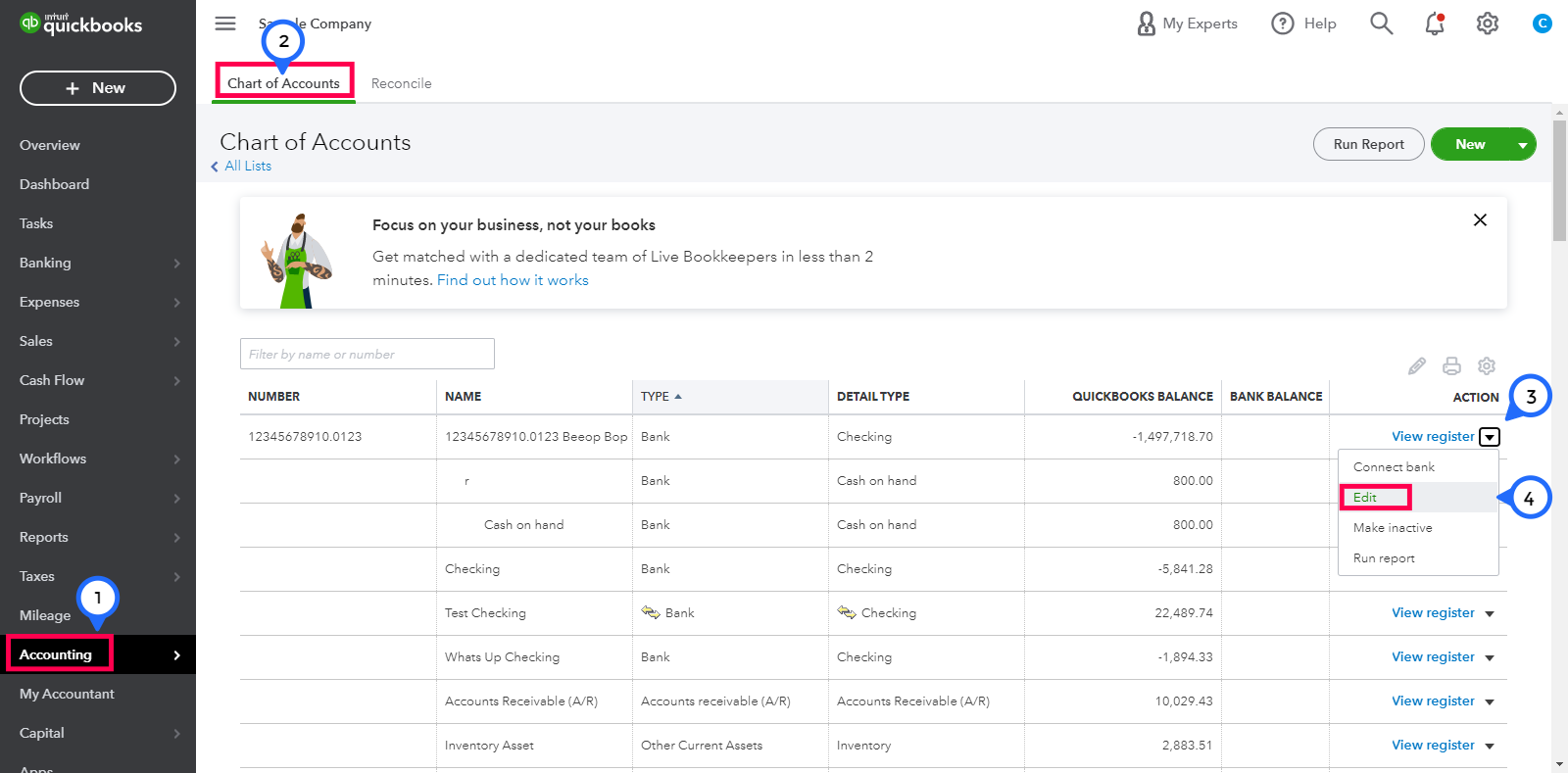Close the Live Bookkeepers banner
This screenshot has width=1568, height=773.
[x=1480, y=219]
